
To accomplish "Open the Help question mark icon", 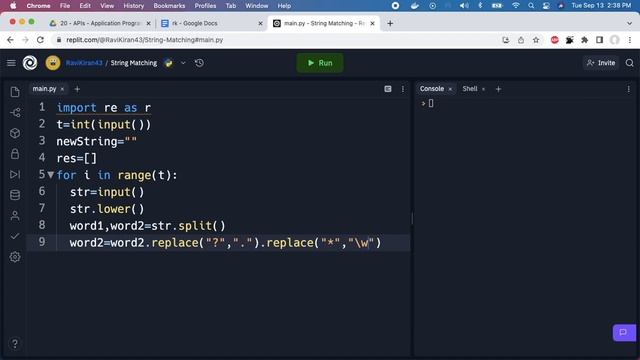I will [15, 344].
